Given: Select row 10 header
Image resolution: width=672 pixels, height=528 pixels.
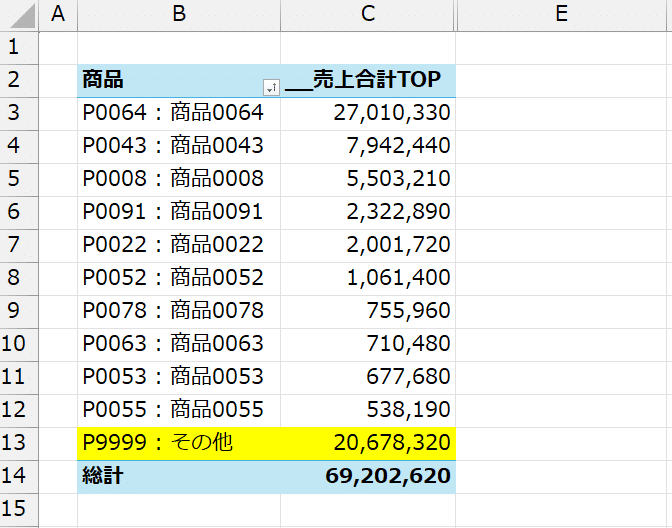Looking at the screenshot, I should pos(19,345).
